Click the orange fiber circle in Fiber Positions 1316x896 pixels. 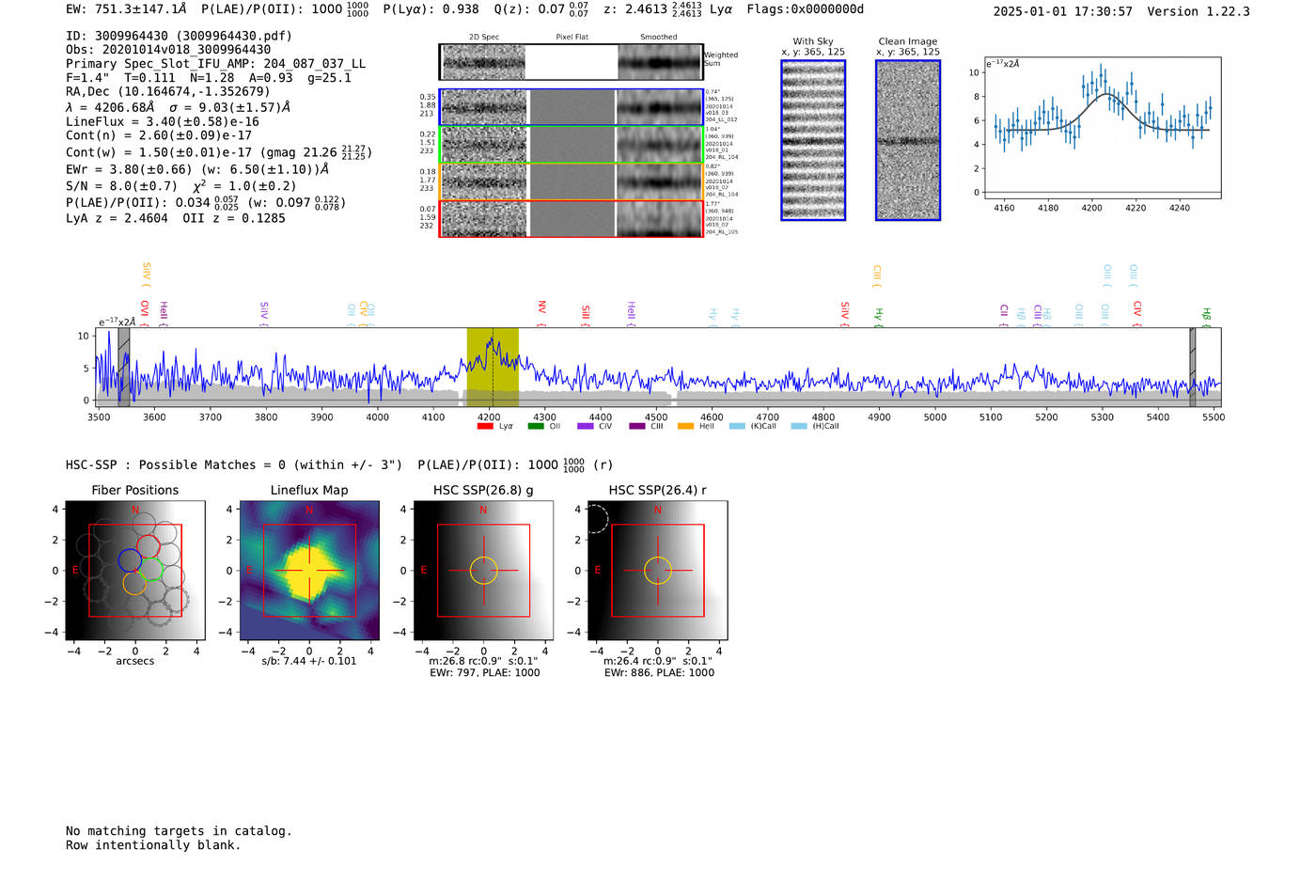click(x=134, y=583)
